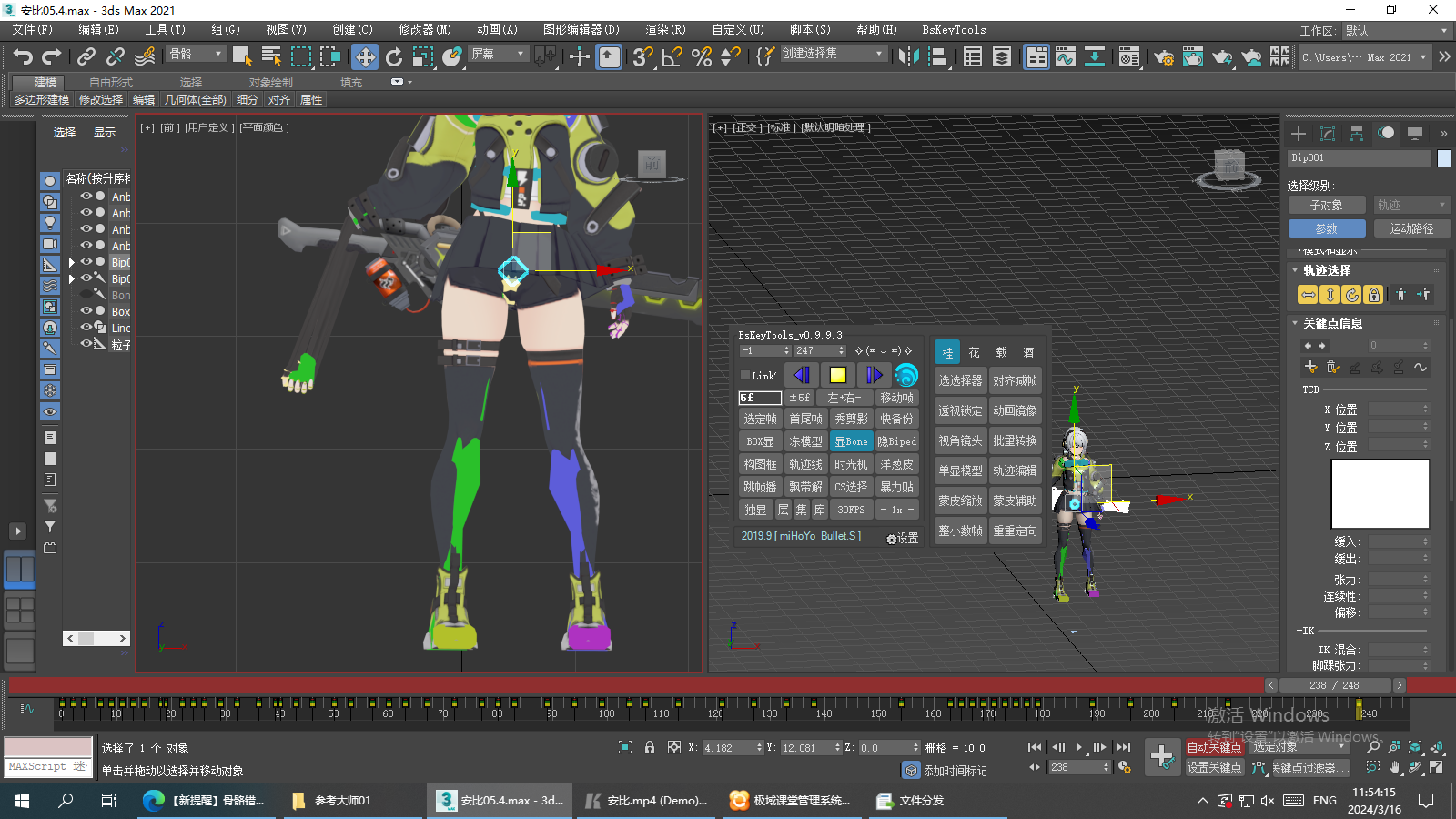Click the Bip001 object color swatch
Image resolution: width=1456 pixels, height=819 pixels.
1443,158
